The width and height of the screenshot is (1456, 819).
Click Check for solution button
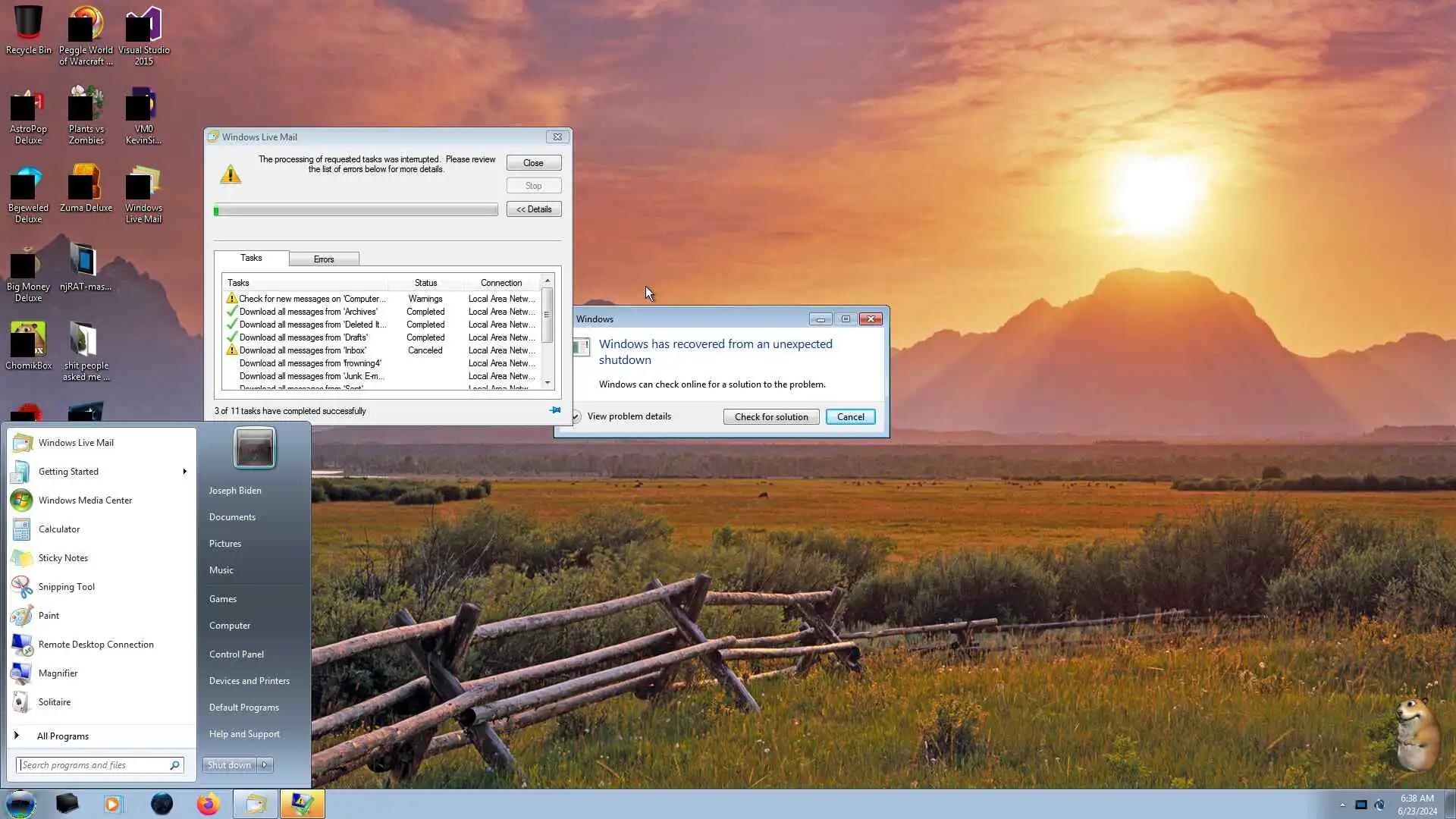770,417
